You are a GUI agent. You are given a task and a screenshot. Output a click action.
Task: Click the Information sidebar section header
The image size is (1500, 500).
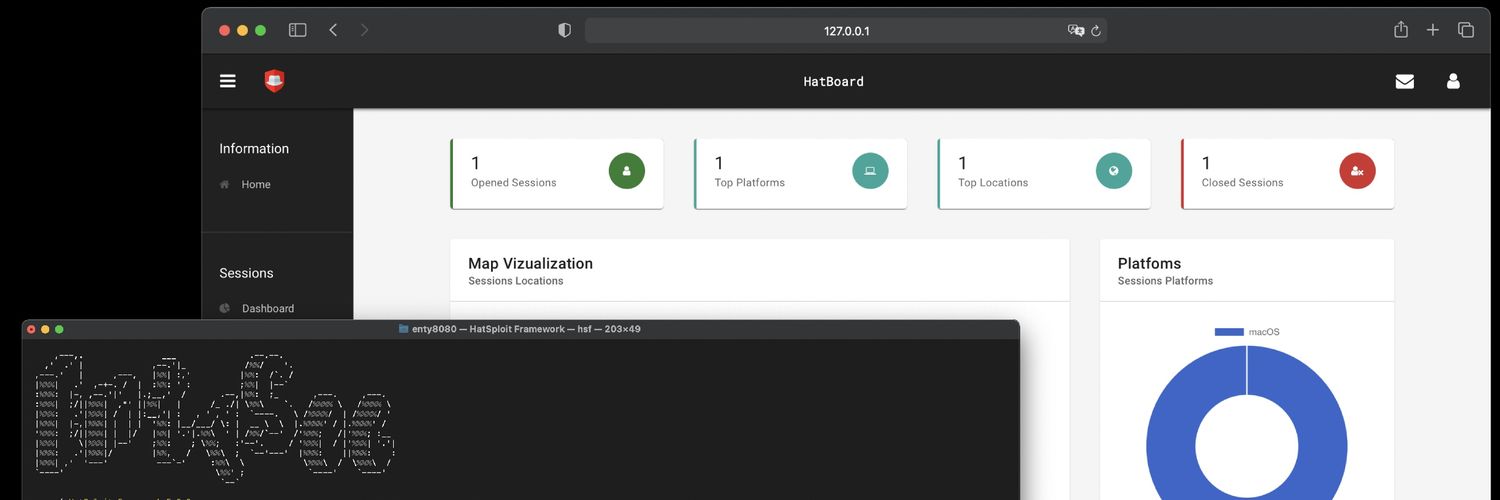click(x=254, y=148)
